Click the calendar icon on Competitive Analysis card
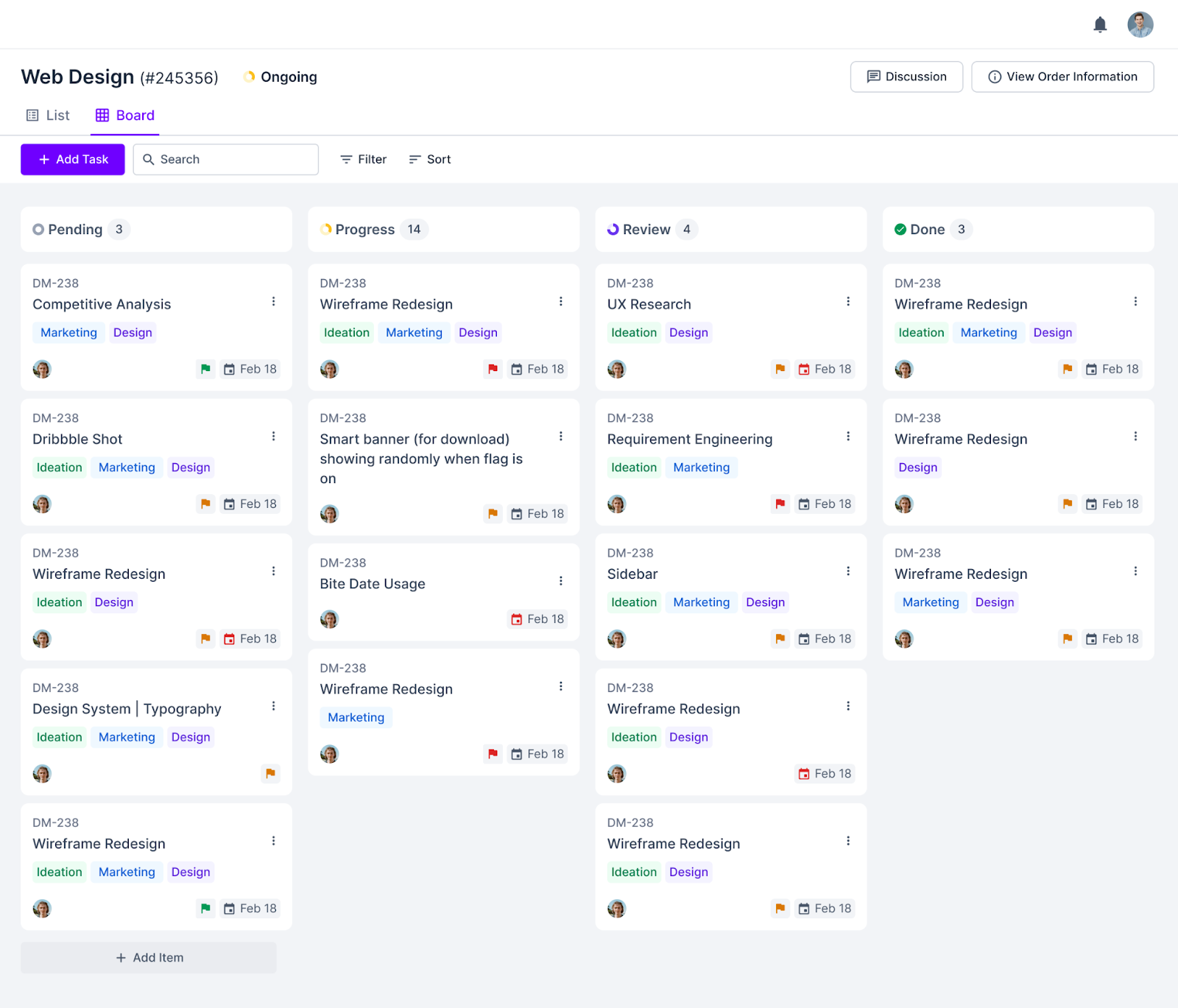The height and width of the screenshot is (1008, 1178). click(229, 369)
